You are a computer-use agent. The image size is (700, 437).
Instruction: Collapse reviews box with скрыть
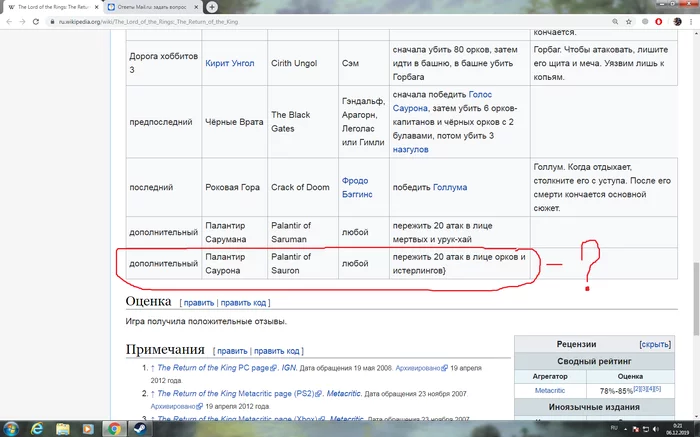(655, 344)
